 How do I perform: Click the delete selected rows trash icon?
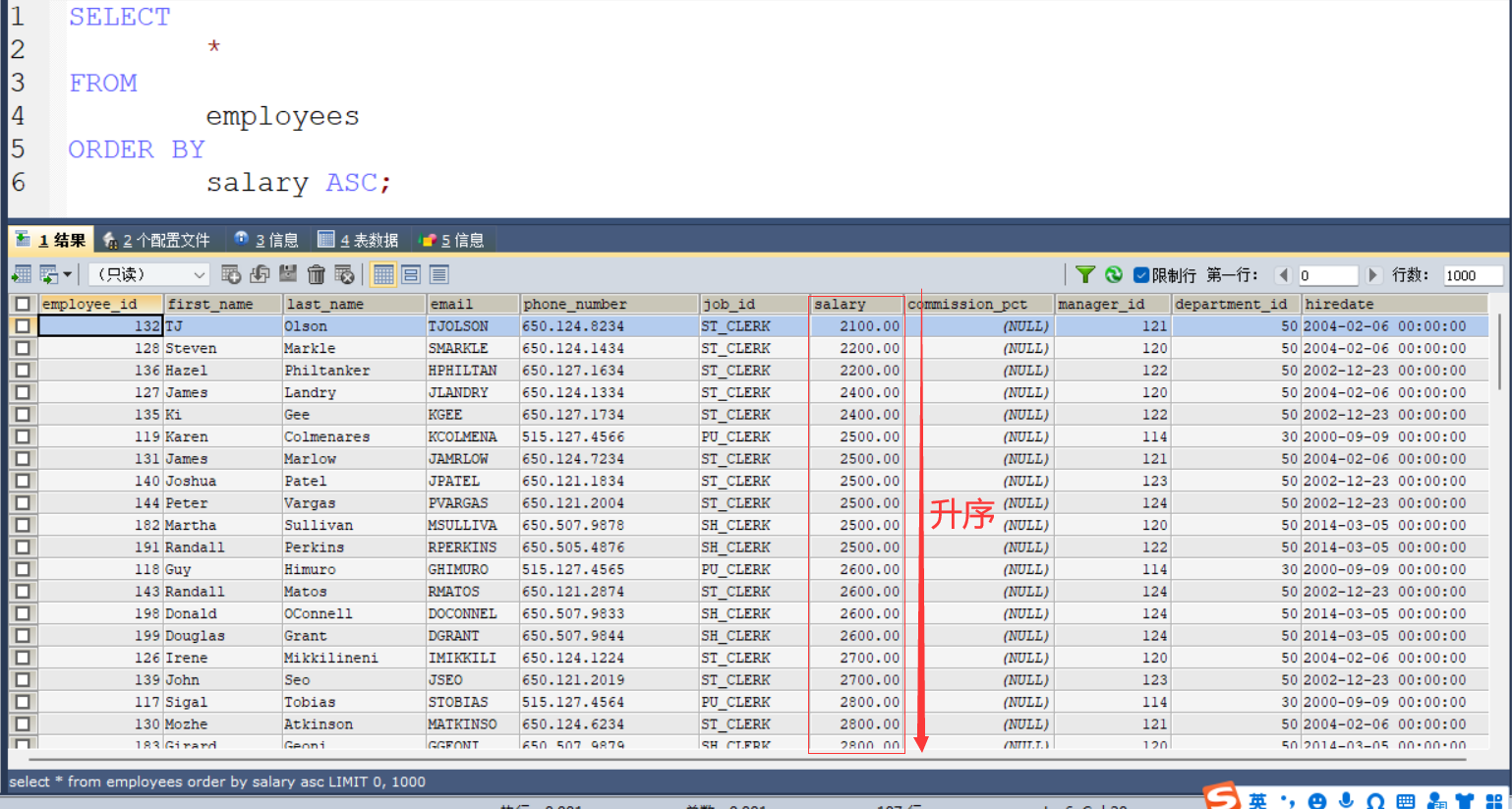(316, 274)
